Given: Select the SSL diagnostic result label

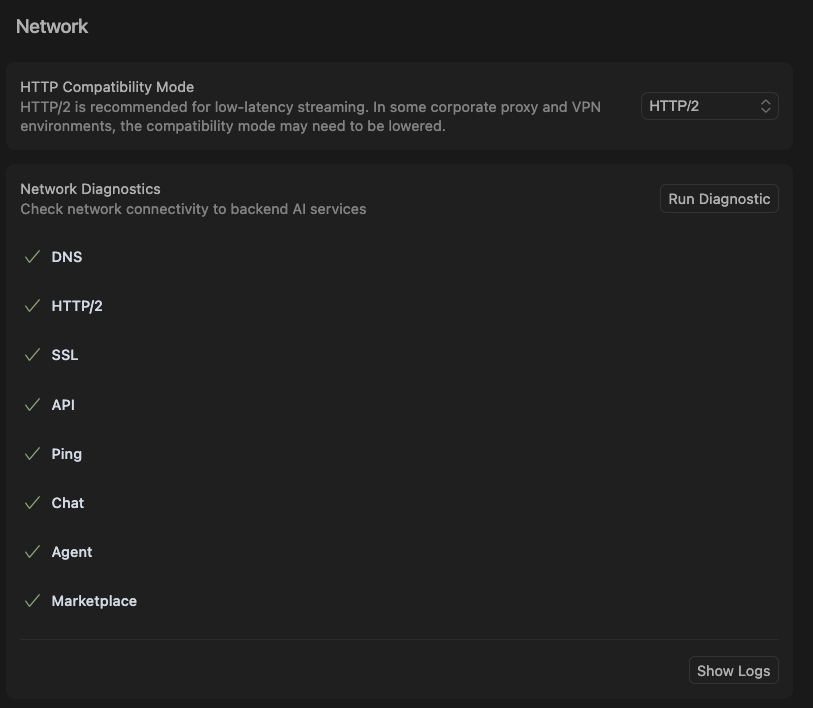Looking at the screenshot, I should [65, 355].
